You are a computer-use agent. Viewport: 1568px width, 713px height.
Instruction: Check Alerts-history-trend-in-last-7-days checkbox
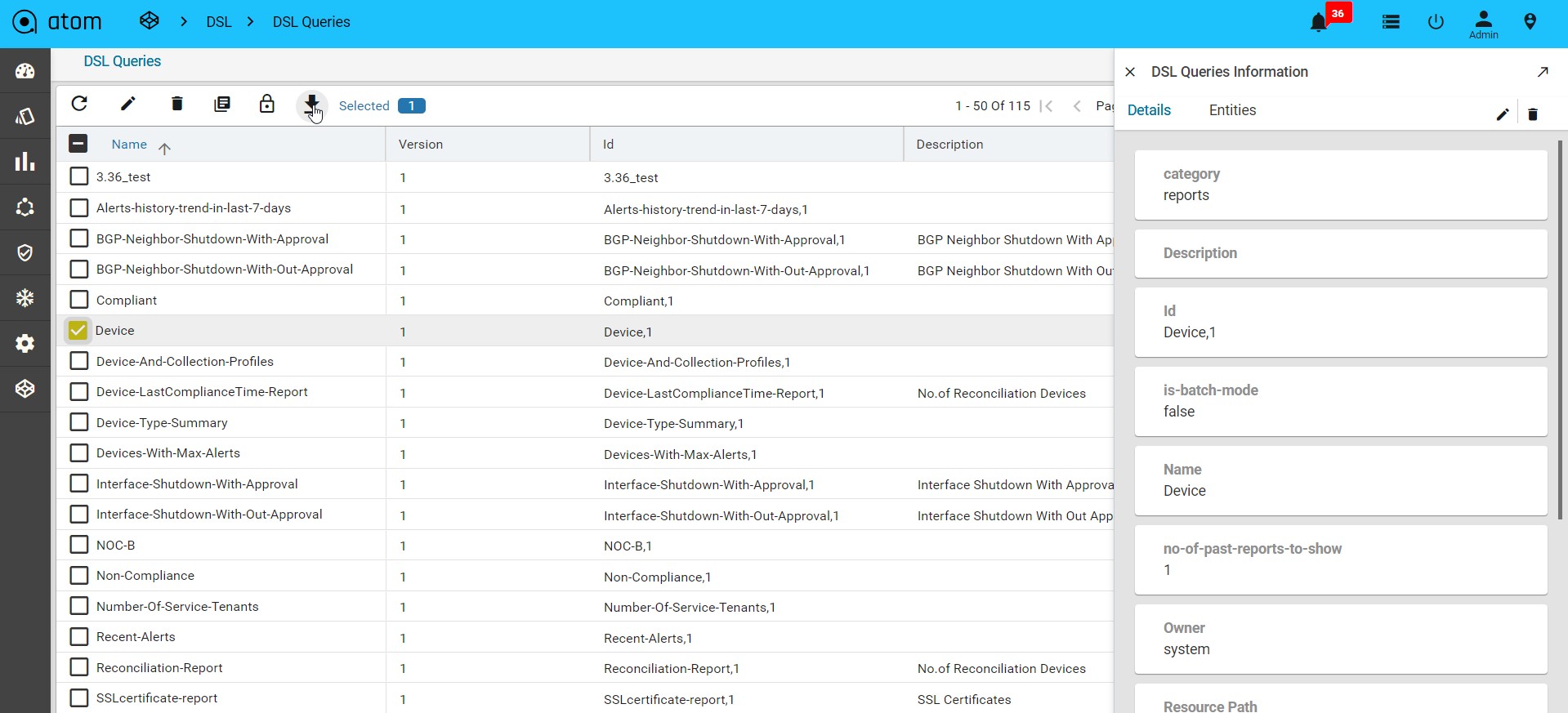79,207
